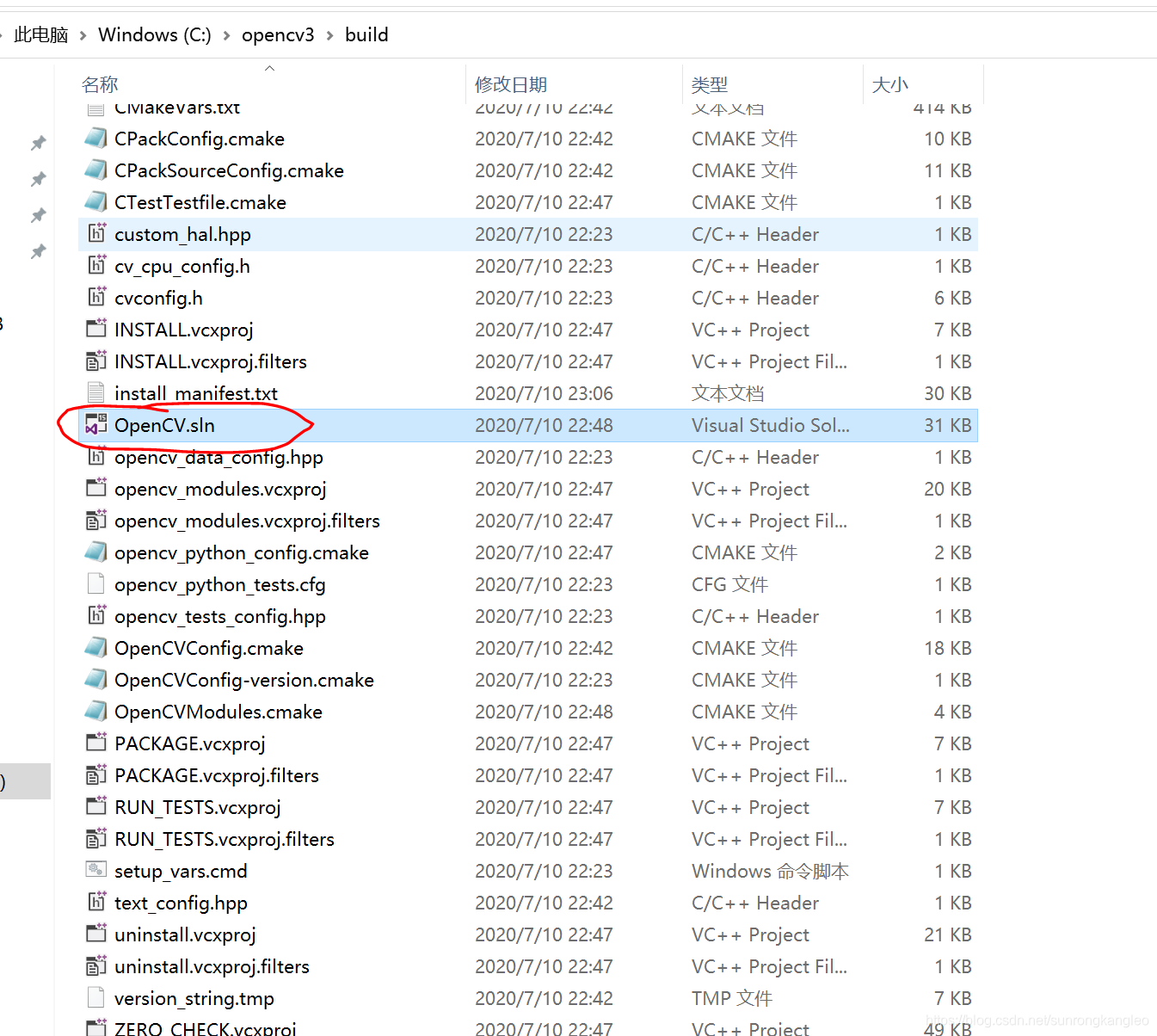
Task: Click the CPackConfig.cmake file icon
Action: (x=96, y=139)
